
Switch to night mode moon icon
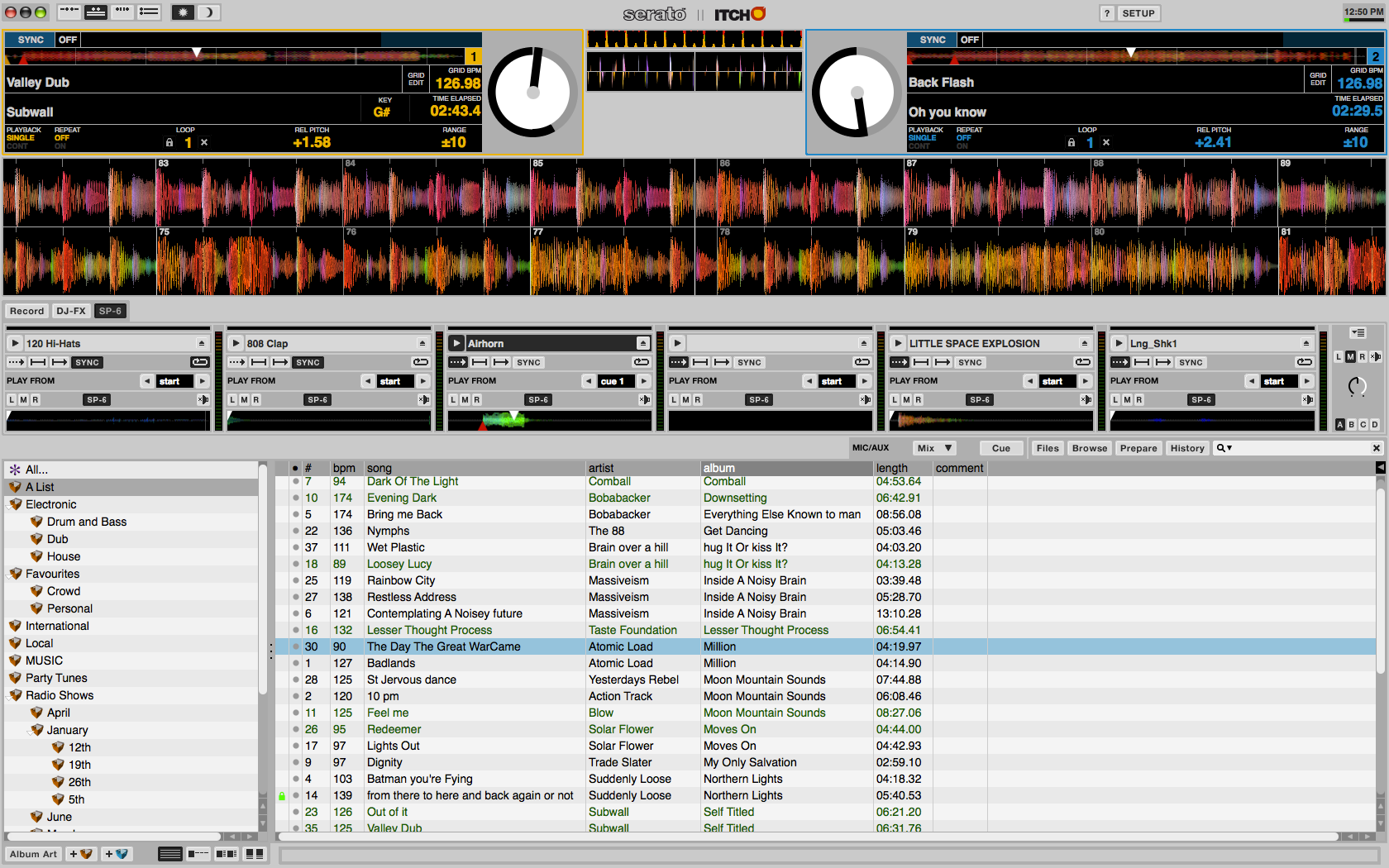[x=208, y=12]
